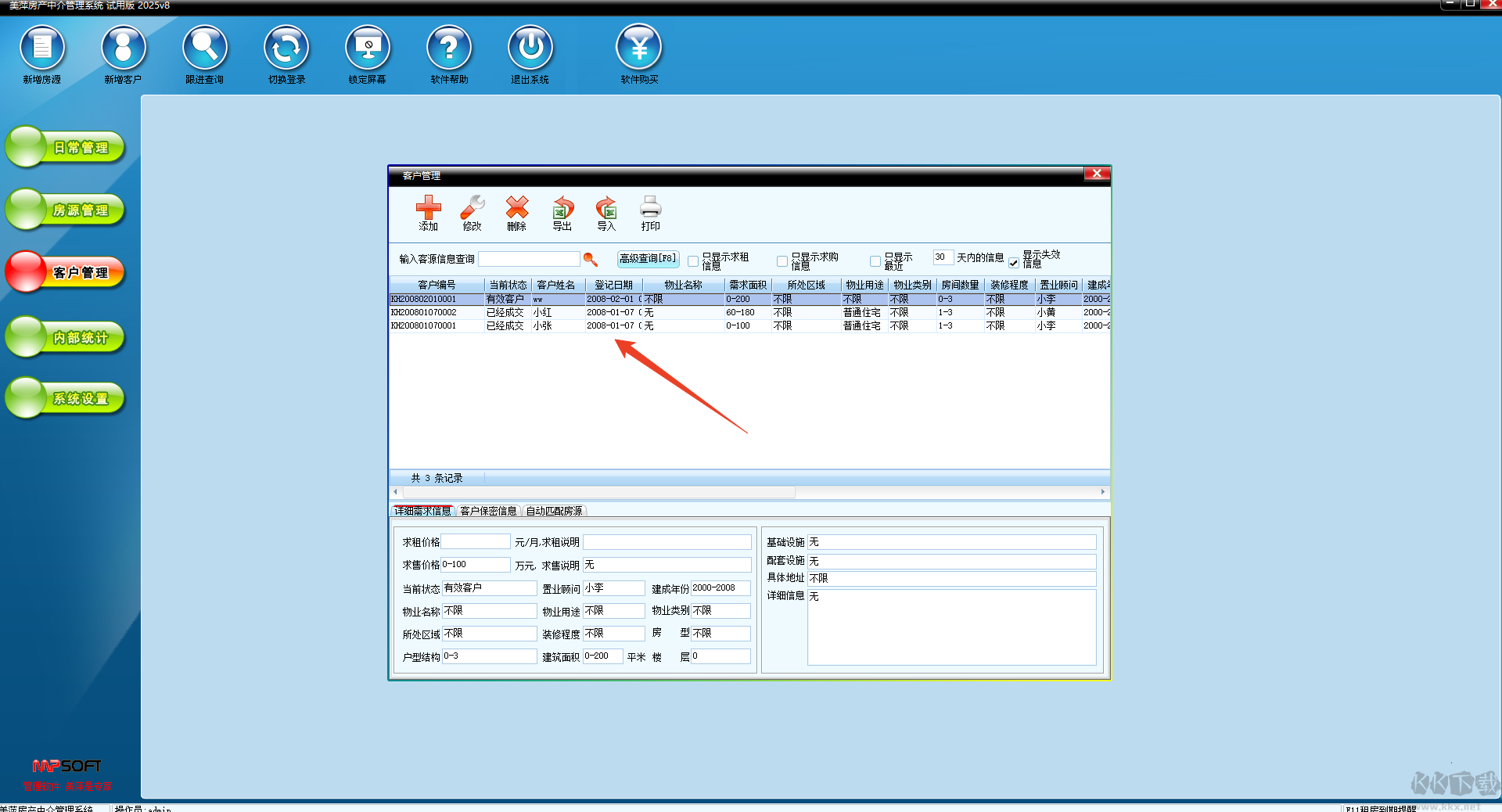
Task: Click the 高级查询[F8] button
Action: point(648,259)
